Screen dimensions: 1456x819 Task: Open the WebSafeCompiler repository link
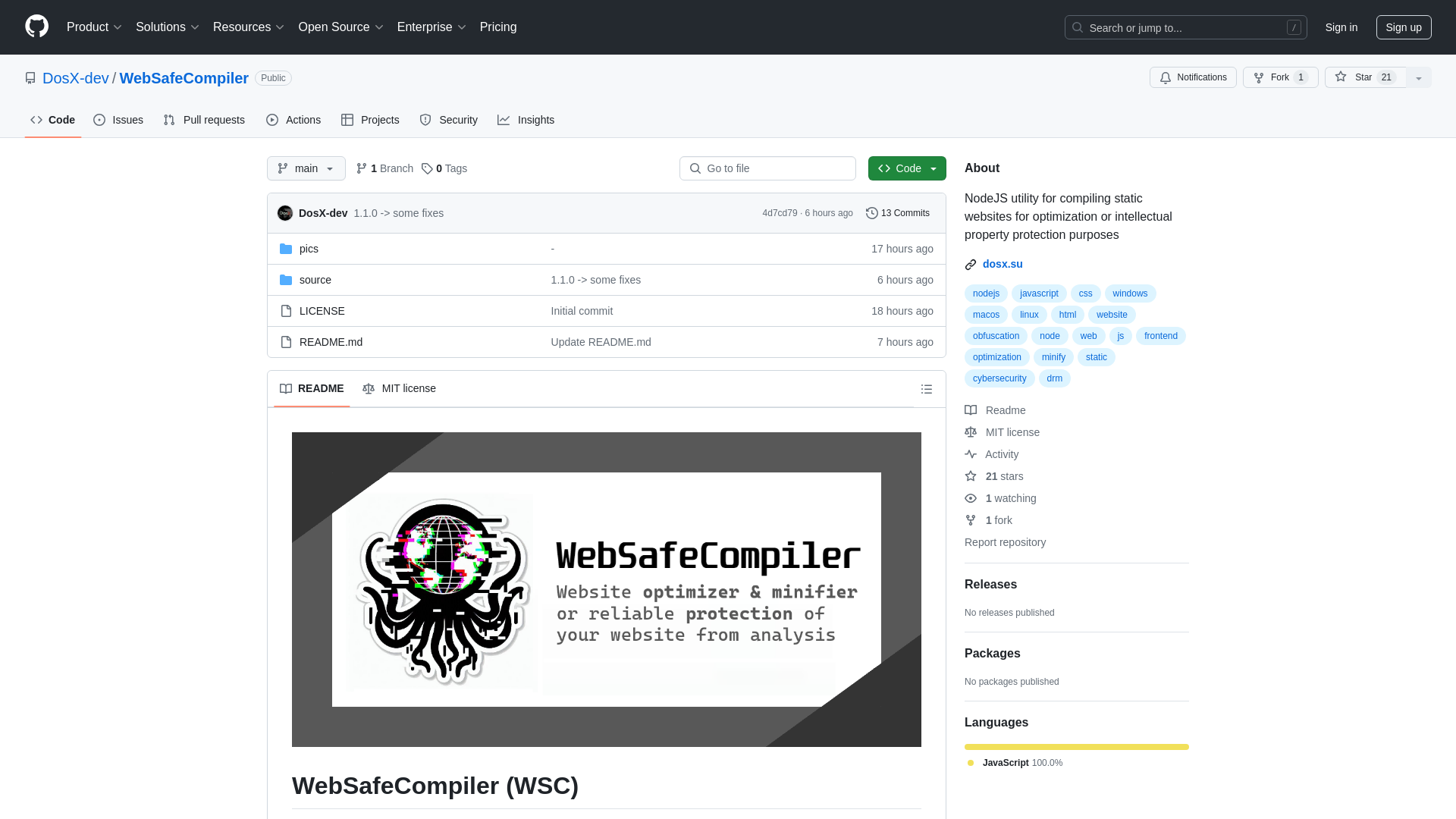point(184,78)
